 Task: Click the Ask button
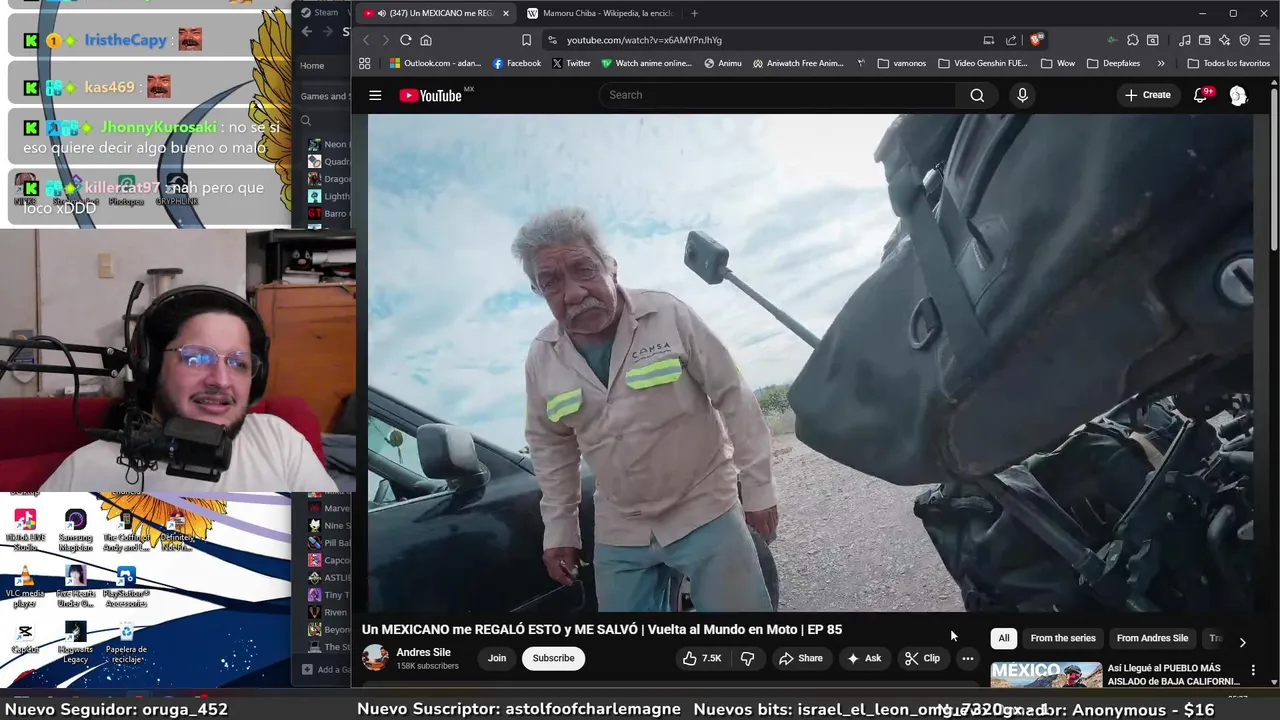[x=864, y=658]
